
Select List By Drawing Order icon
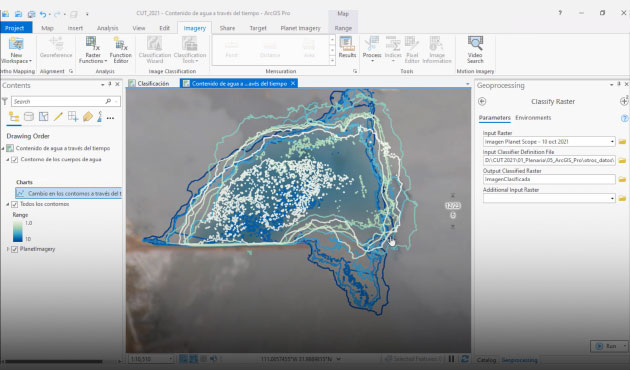point(14,117)
